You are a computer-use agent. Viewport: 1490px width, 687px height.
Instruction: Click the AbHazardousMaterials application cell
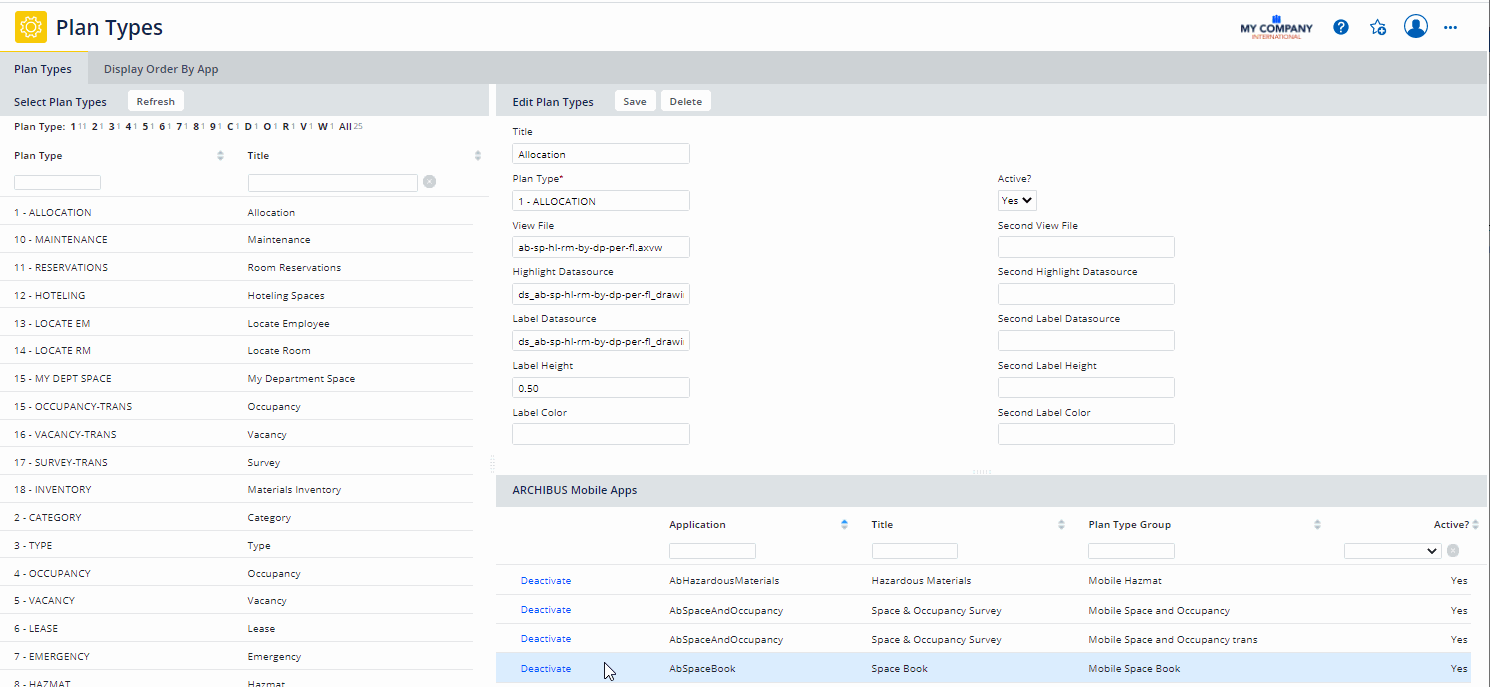tap(724, 581)
